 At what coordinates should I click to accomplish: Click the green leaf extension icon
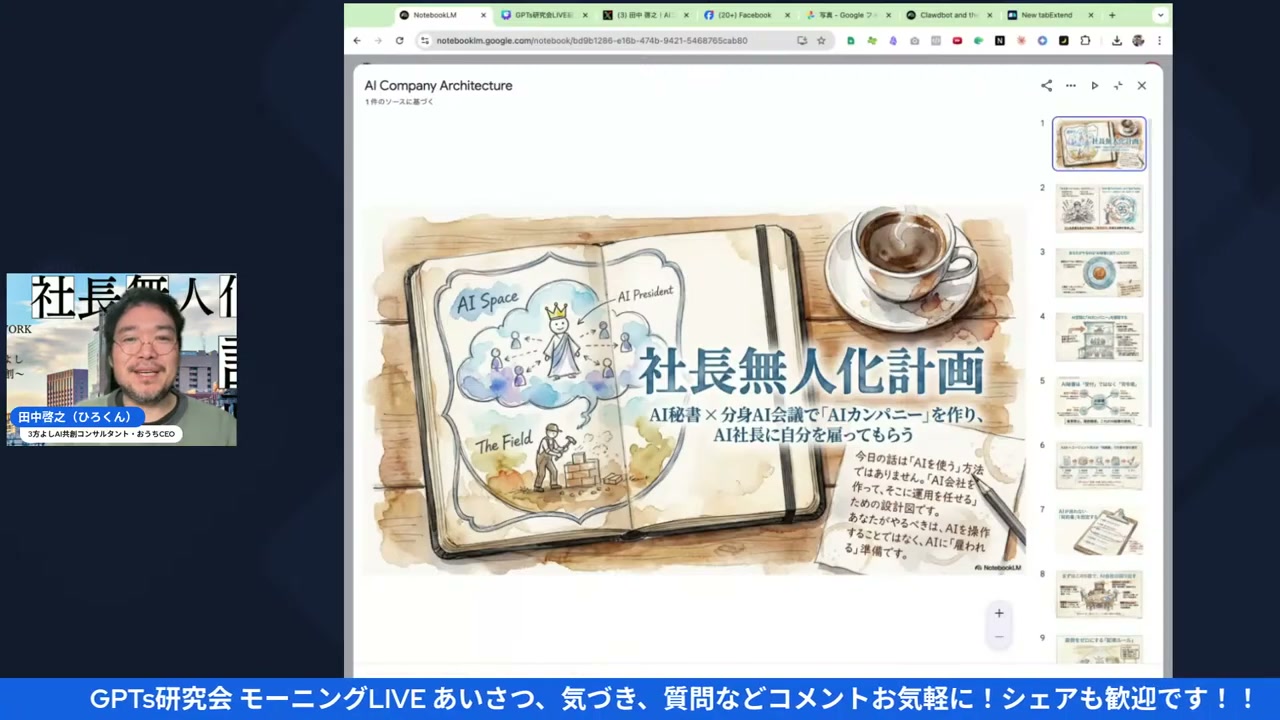click(x=977, y=40)
